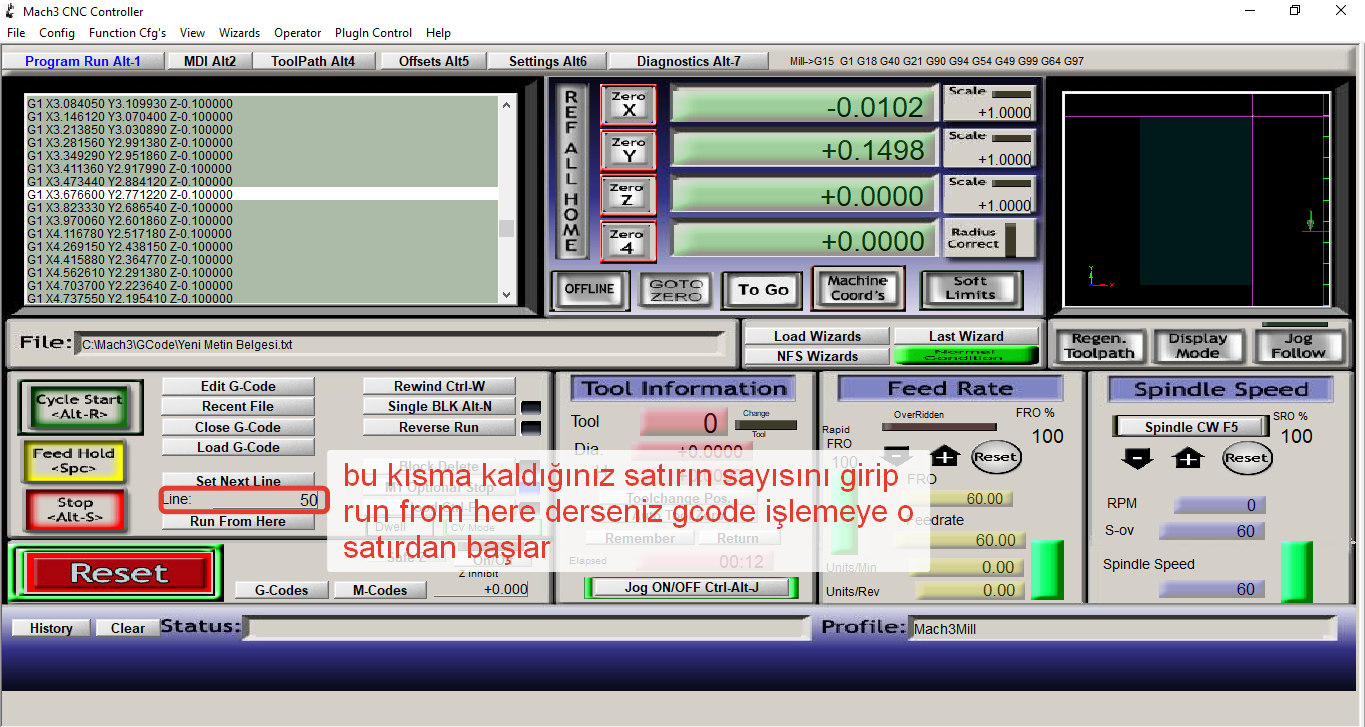The image size is (1365, 727).
Task: Open the Function Cfg's menu
Action: [127, 33]
